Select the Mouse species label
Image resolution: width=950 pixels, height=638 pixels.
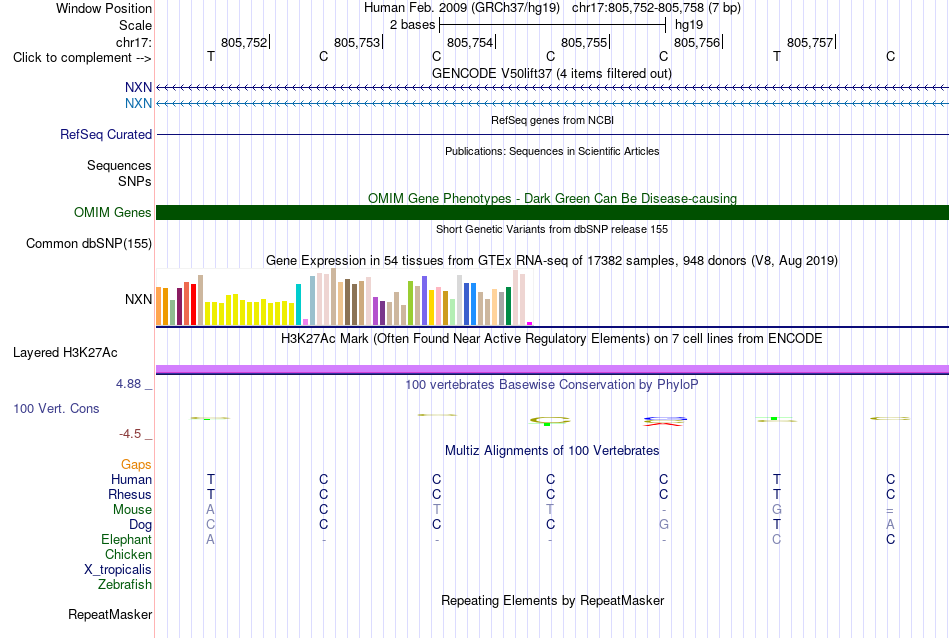(x=133, y=510)
